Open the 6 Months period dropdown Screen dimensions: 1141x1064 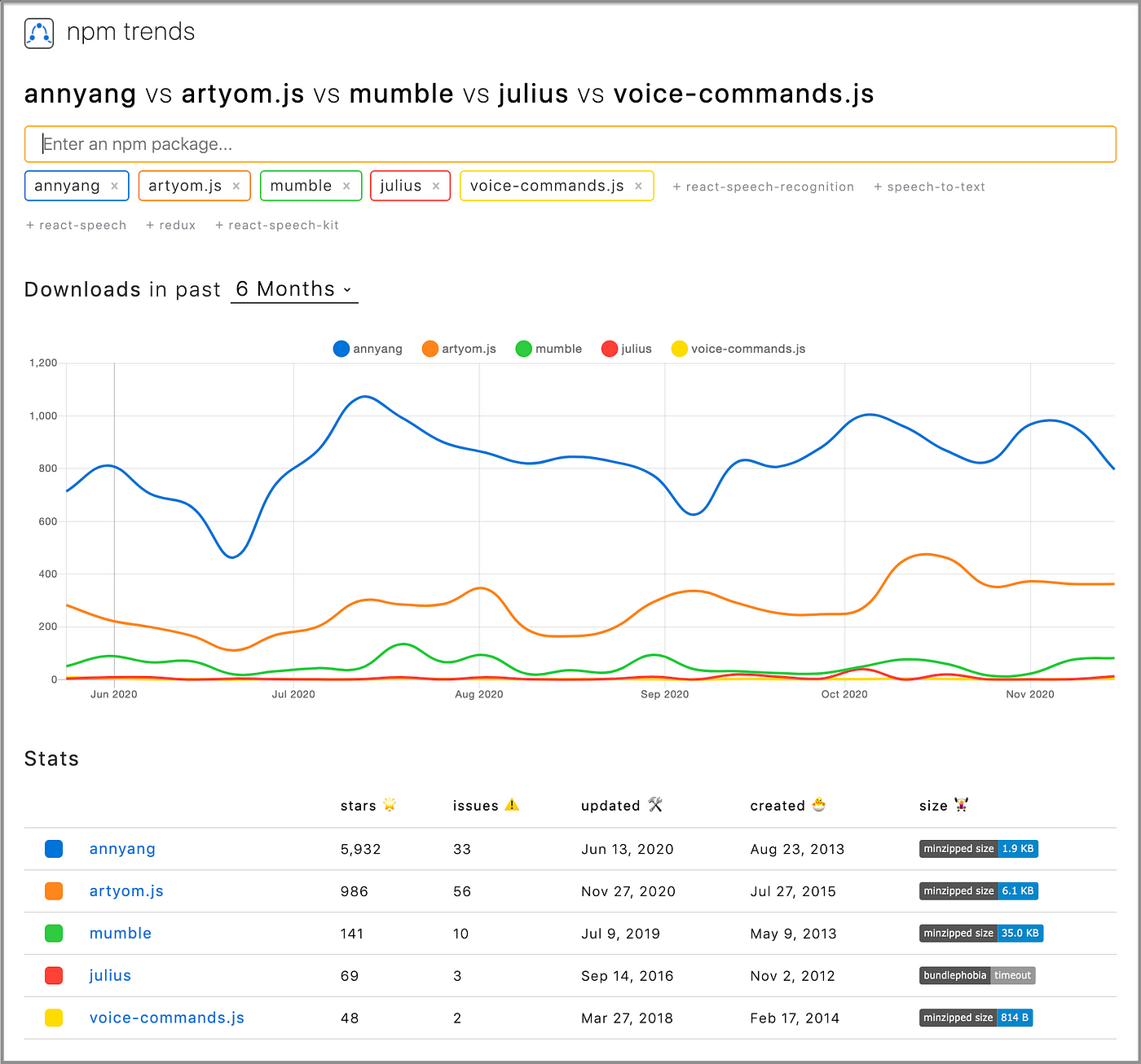294,290
